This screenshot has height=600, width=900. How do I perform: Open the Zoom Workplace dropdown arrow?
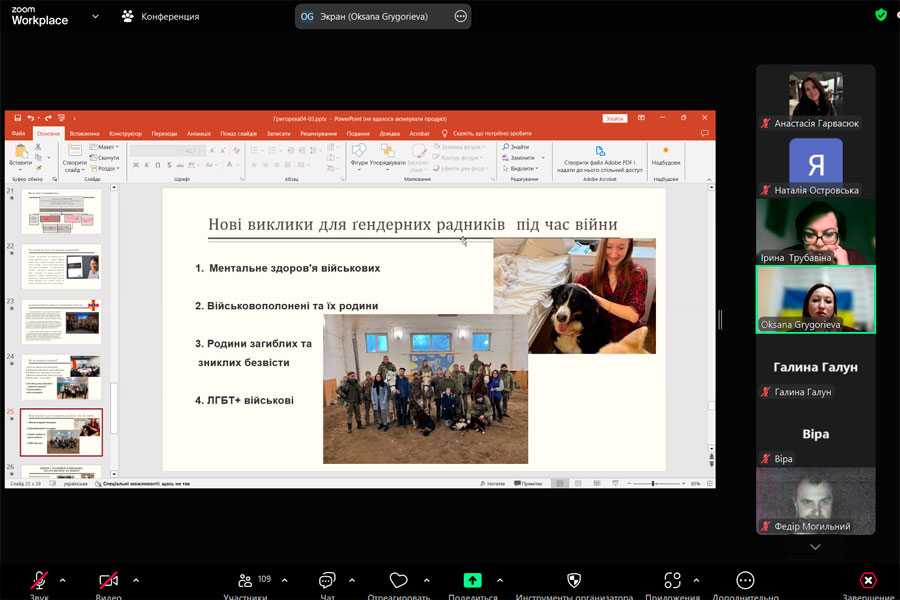(95, 16)
